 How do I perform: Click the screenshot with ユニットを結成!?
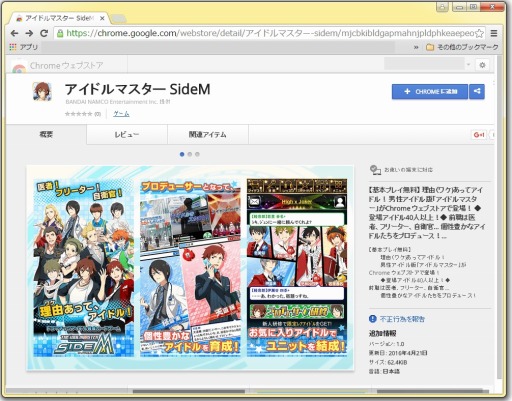click(297, 268)
